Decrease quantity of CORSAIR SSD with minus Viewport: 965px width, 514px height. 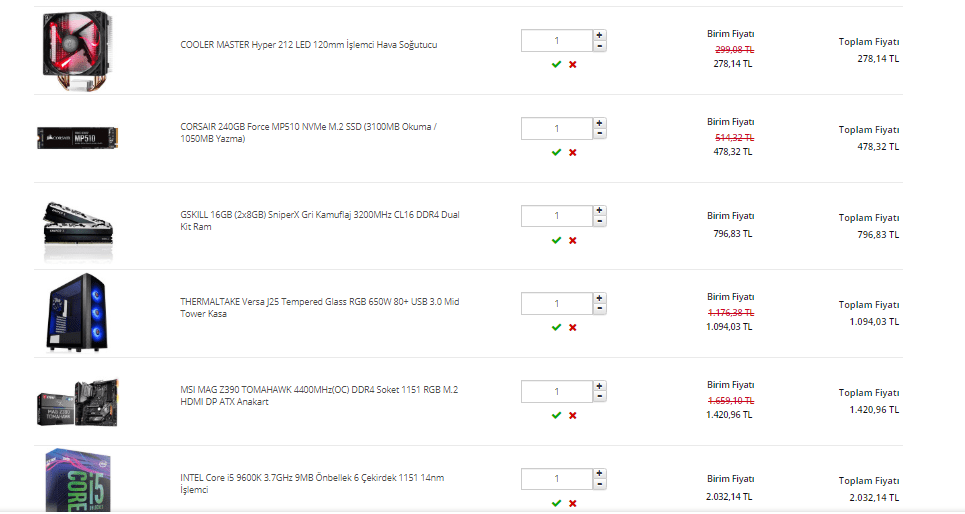click(x=599, y=133)
